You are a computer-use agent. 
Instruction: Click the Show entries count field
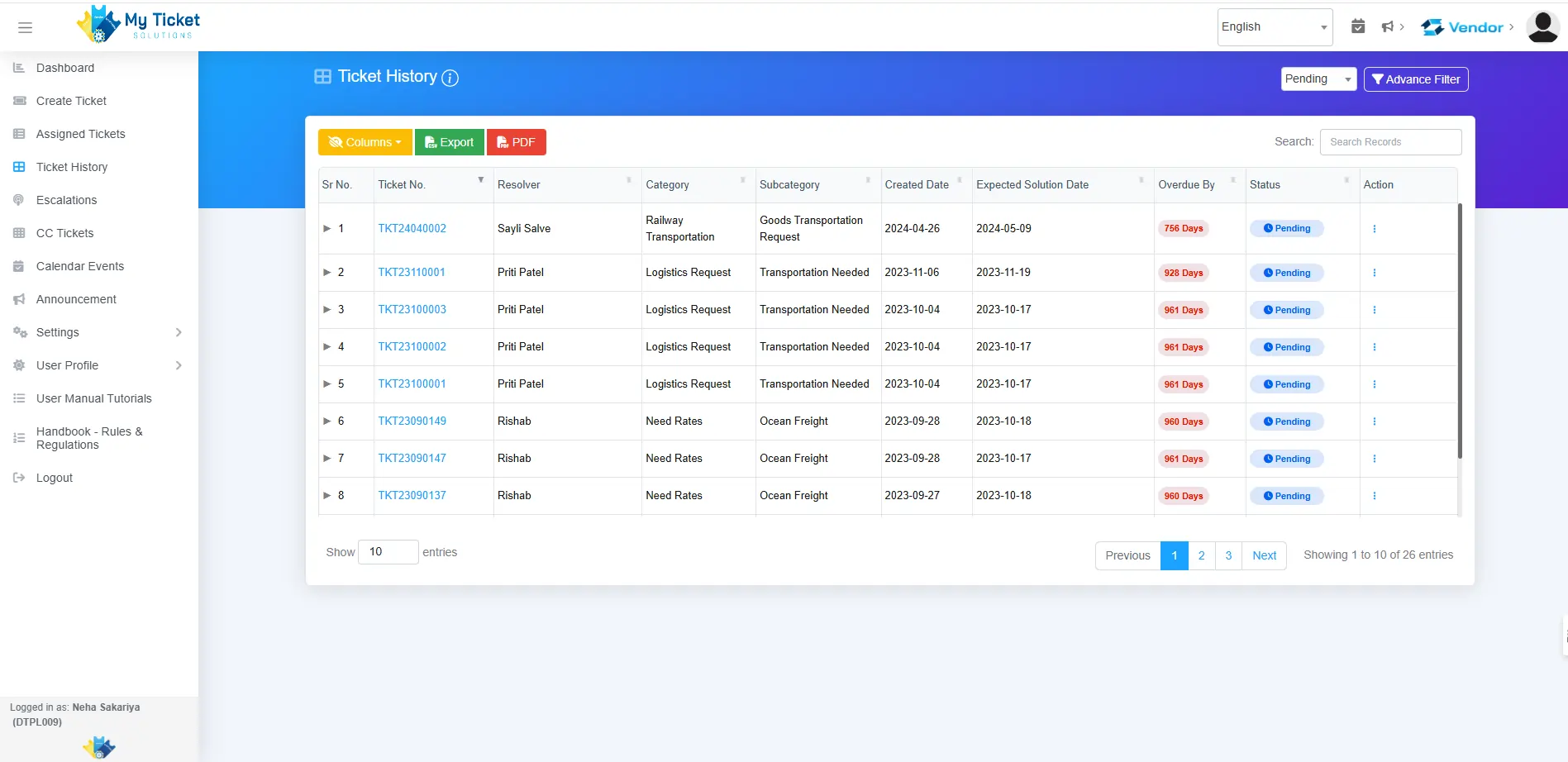click(x=388, y=552)
